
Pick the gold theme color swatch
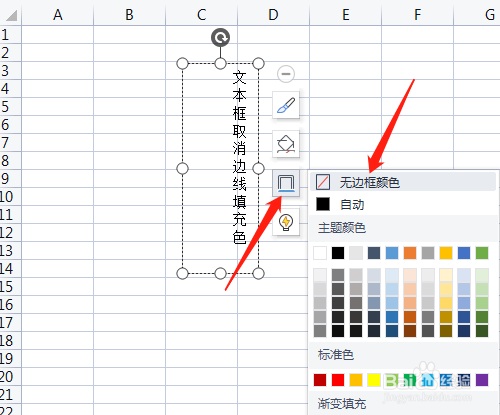click(446, 253)
